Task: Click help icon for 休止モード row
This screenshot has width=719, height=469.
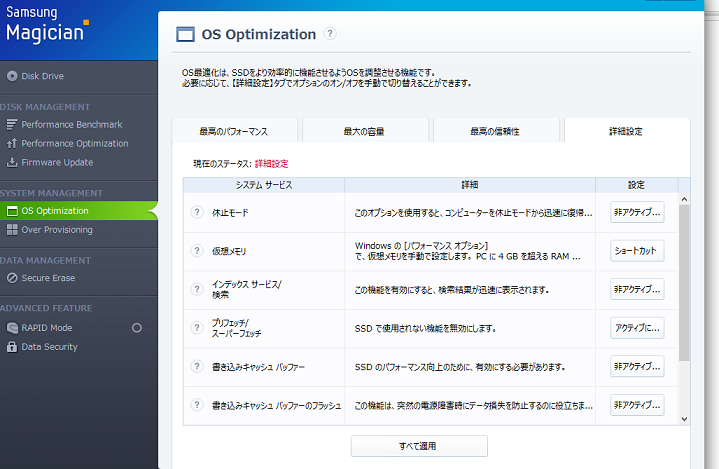Action: 197,212
